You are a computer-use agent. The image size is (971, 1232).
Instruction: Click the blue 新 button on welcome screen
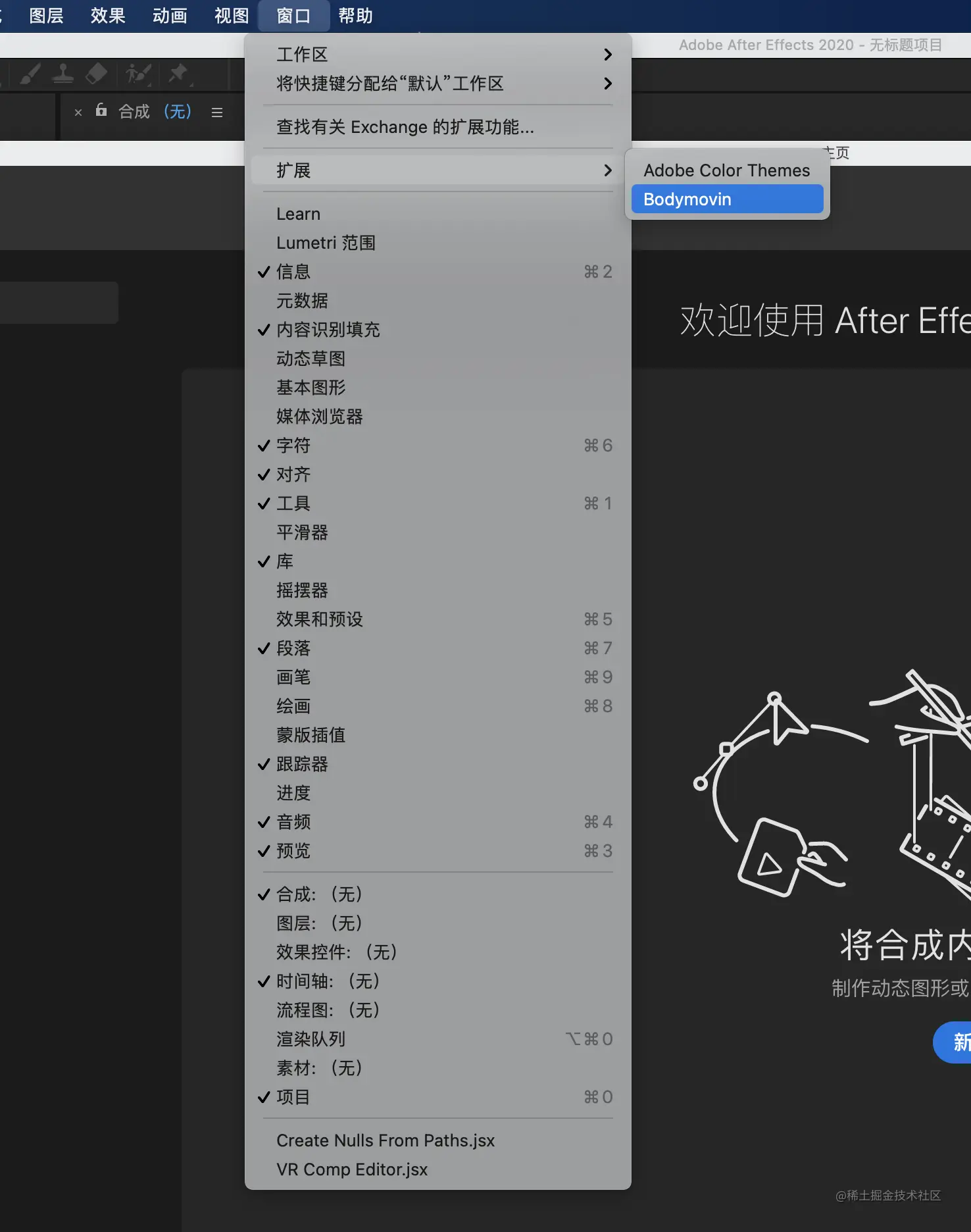tap(953, 1042)
